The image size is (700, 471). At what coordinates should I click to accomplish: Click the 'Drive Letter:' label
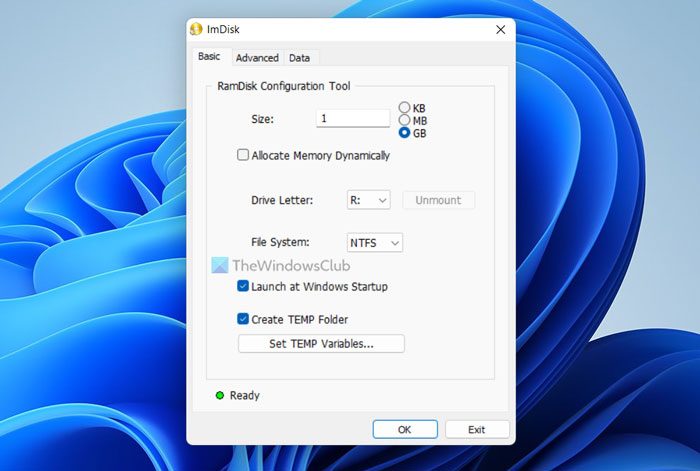point(282,200)
